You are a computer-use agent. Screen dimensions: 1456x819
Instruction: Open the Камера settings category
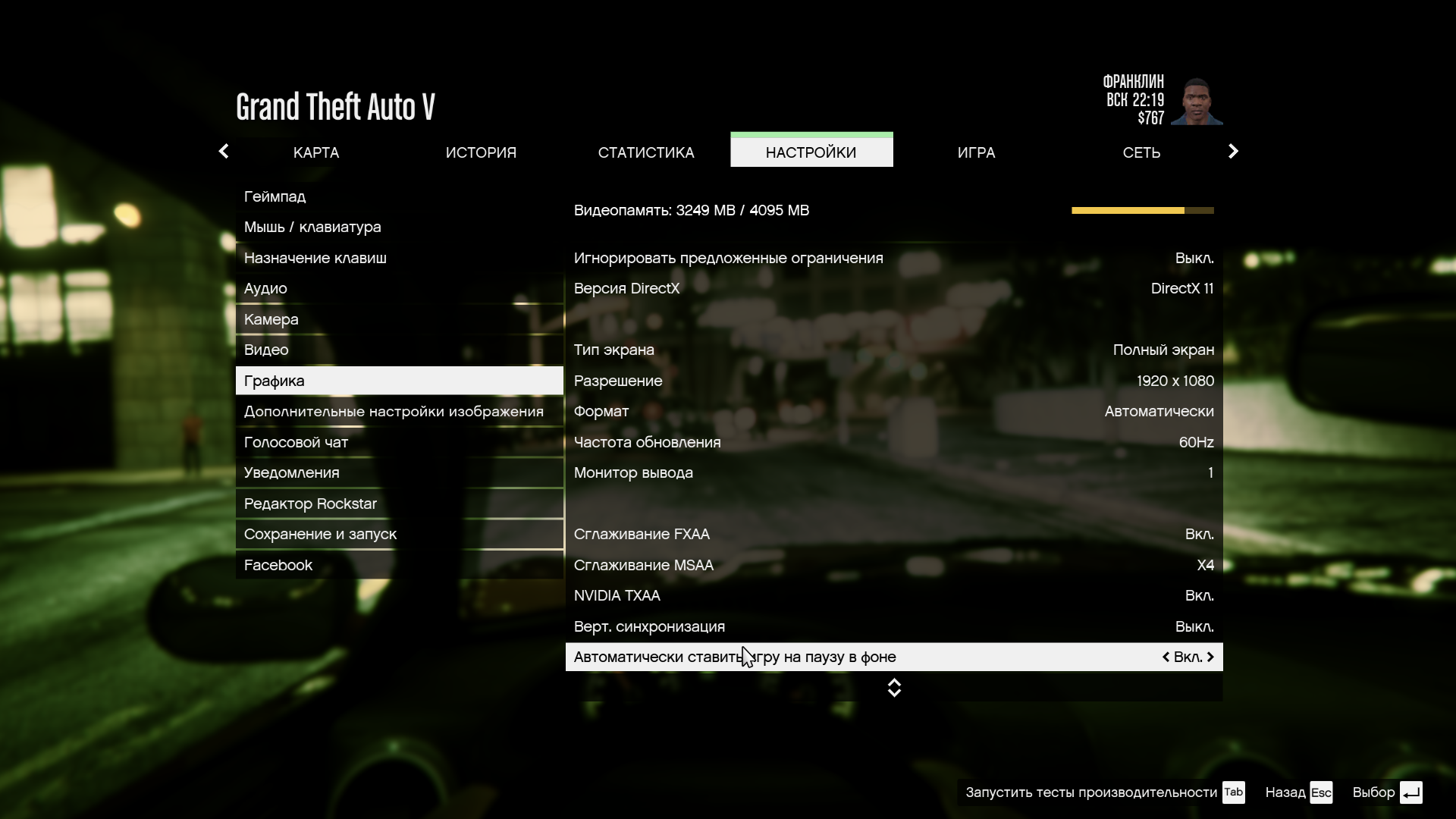coord(400,319)
